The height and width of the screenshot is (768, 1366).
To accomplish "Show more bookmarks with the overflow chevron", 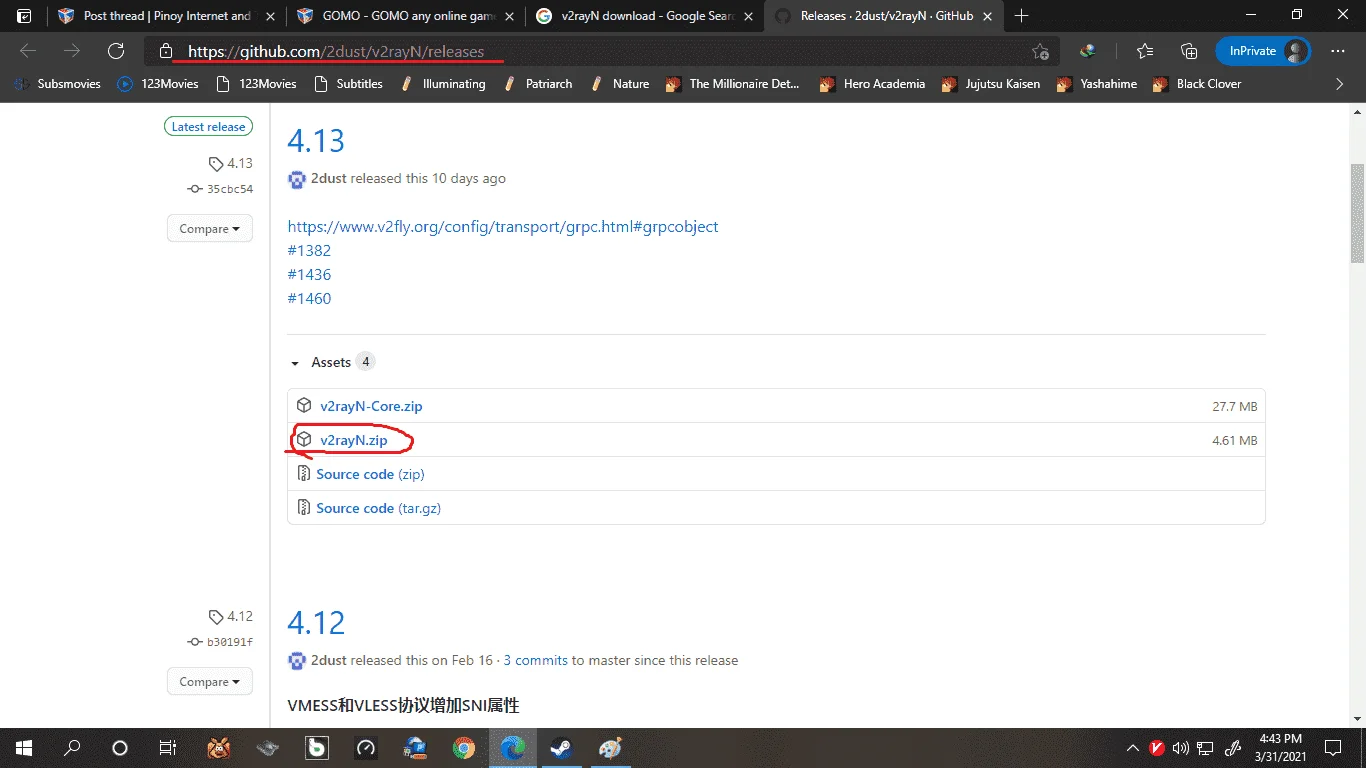I will coord(1340,84).
